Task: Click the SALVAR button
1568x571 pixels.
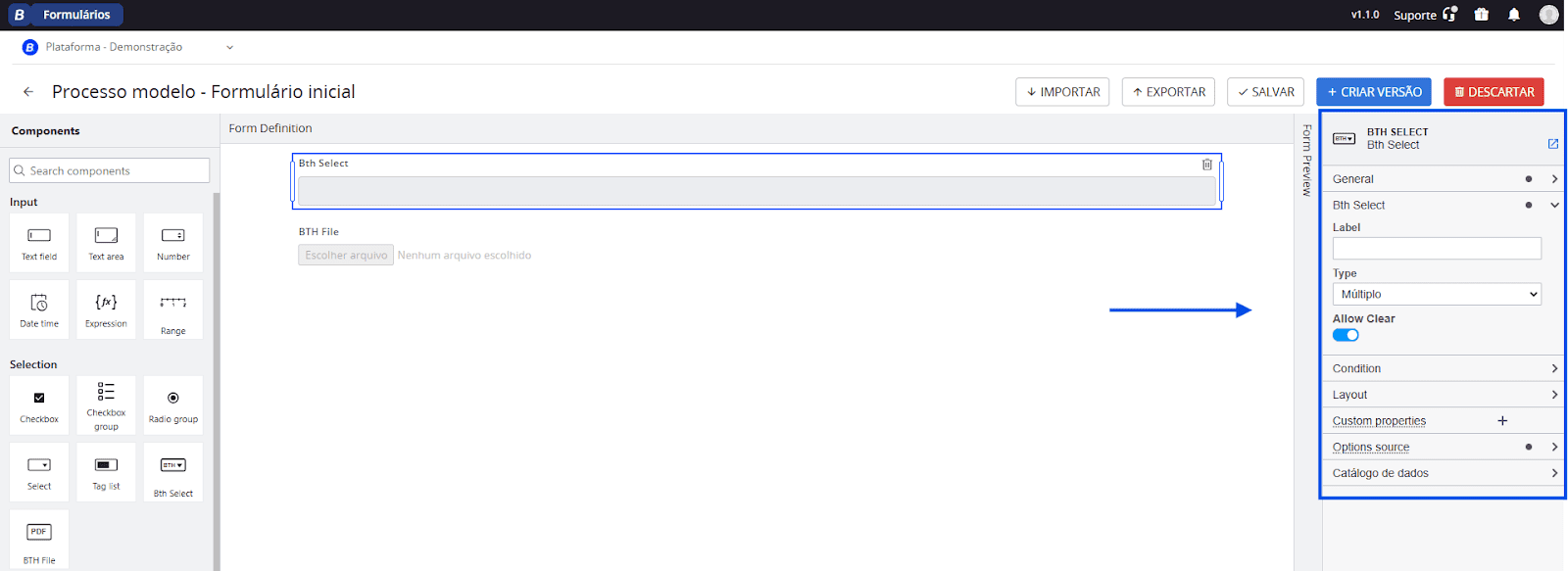Action: [x=1265, y=92]
